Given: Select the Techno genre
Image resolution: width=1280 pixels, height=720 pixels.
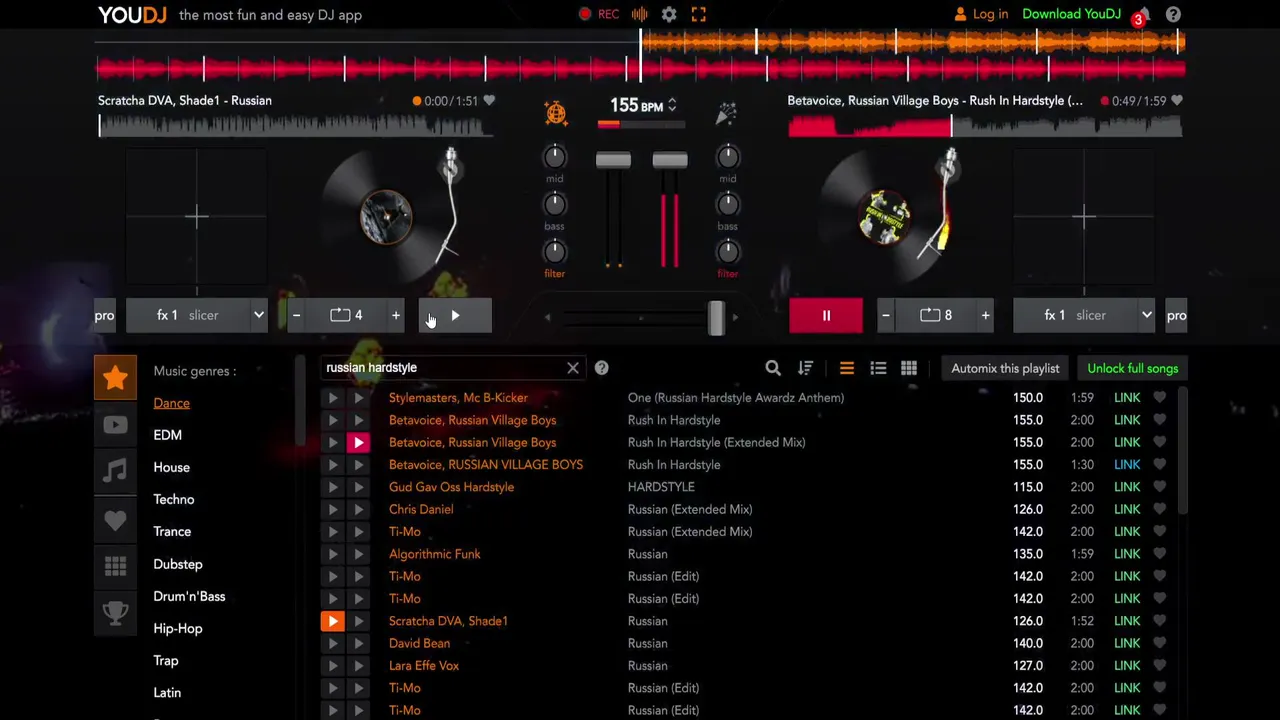Looking at the screenshot, I should (174, 499).
